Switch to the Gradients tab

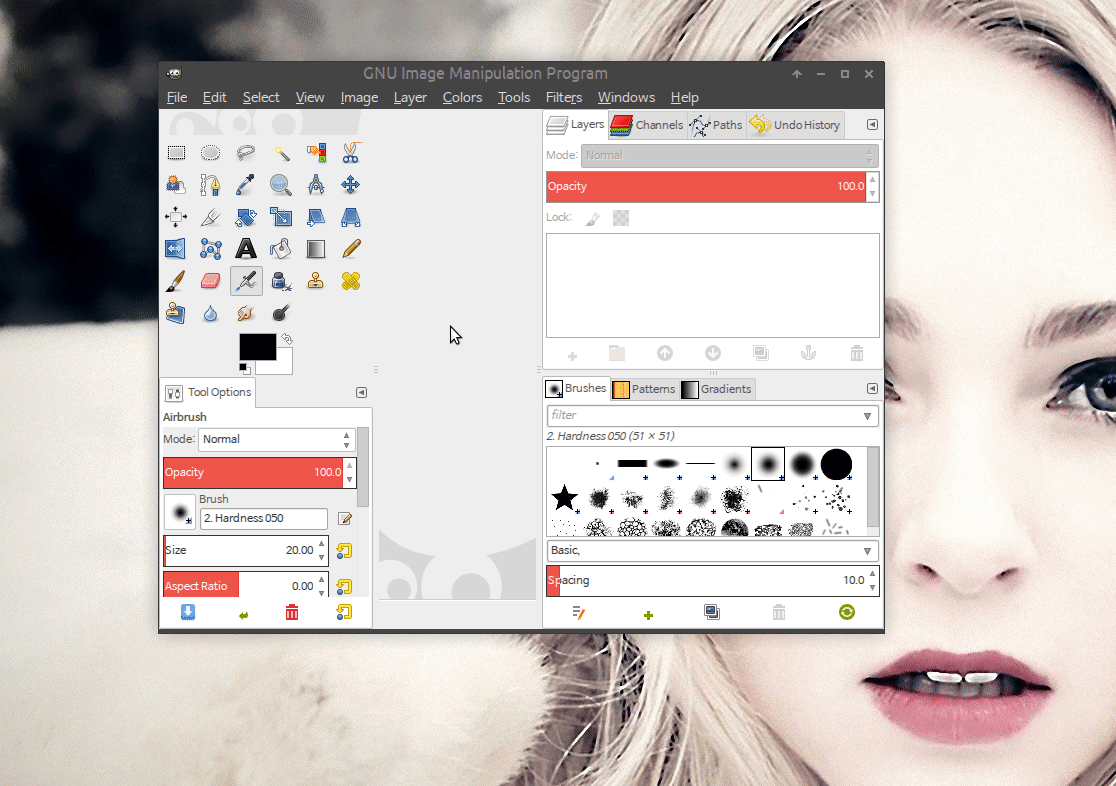click(x=717, y=389)
